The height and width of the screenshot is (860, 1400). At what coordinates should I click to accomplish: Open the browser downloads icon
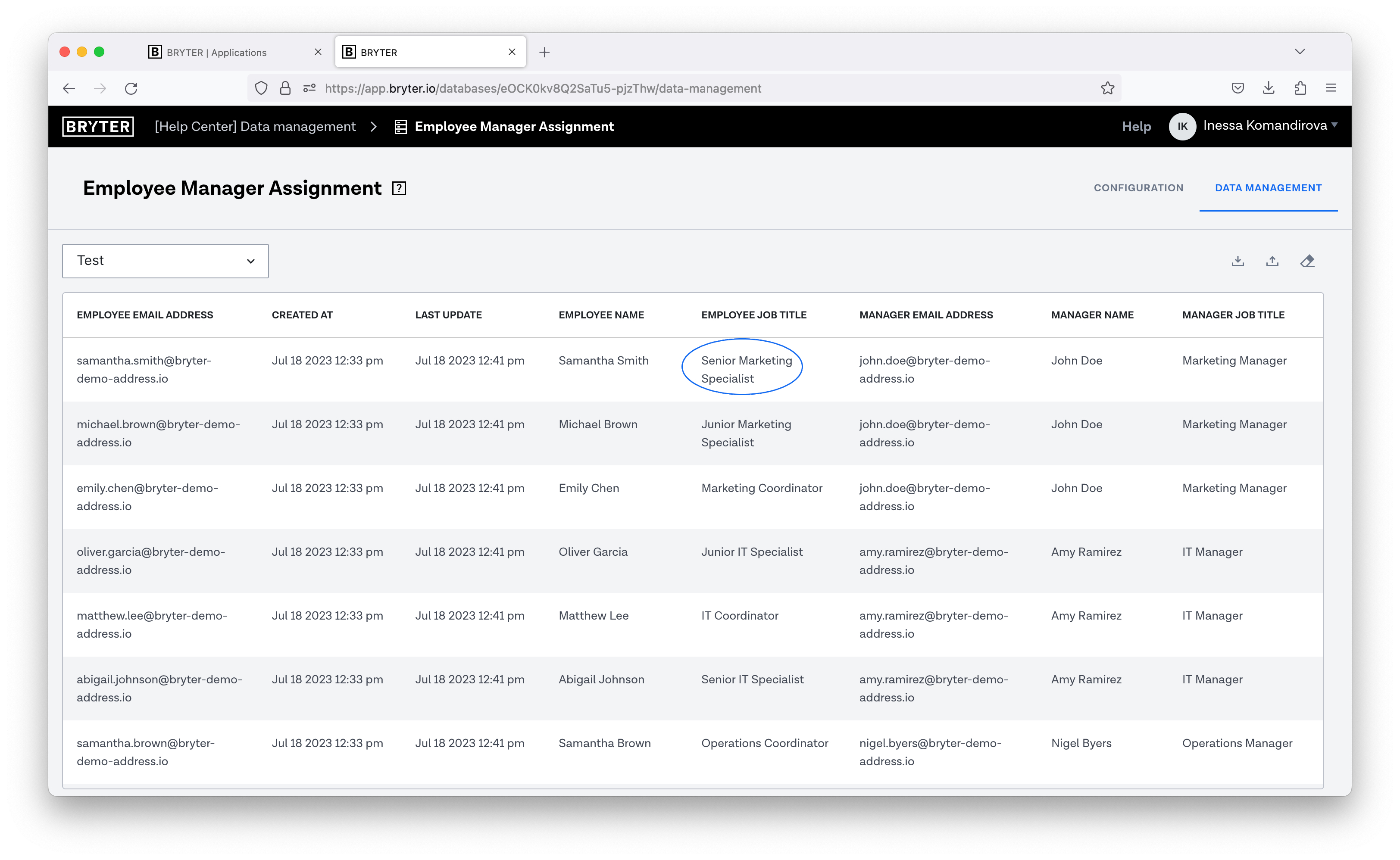1268,88
